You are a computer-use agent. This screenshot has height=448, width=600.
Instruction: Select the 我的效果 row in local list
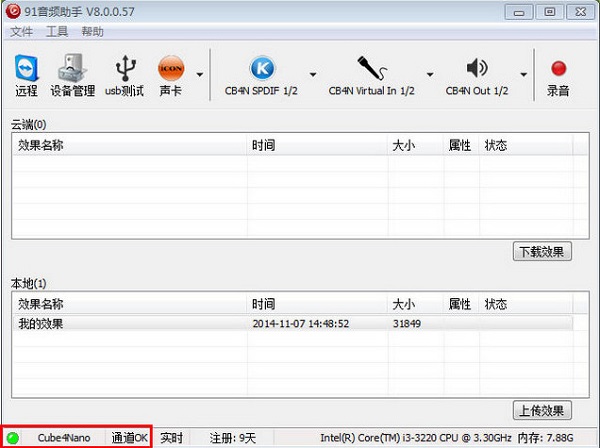tap(293, 324)
